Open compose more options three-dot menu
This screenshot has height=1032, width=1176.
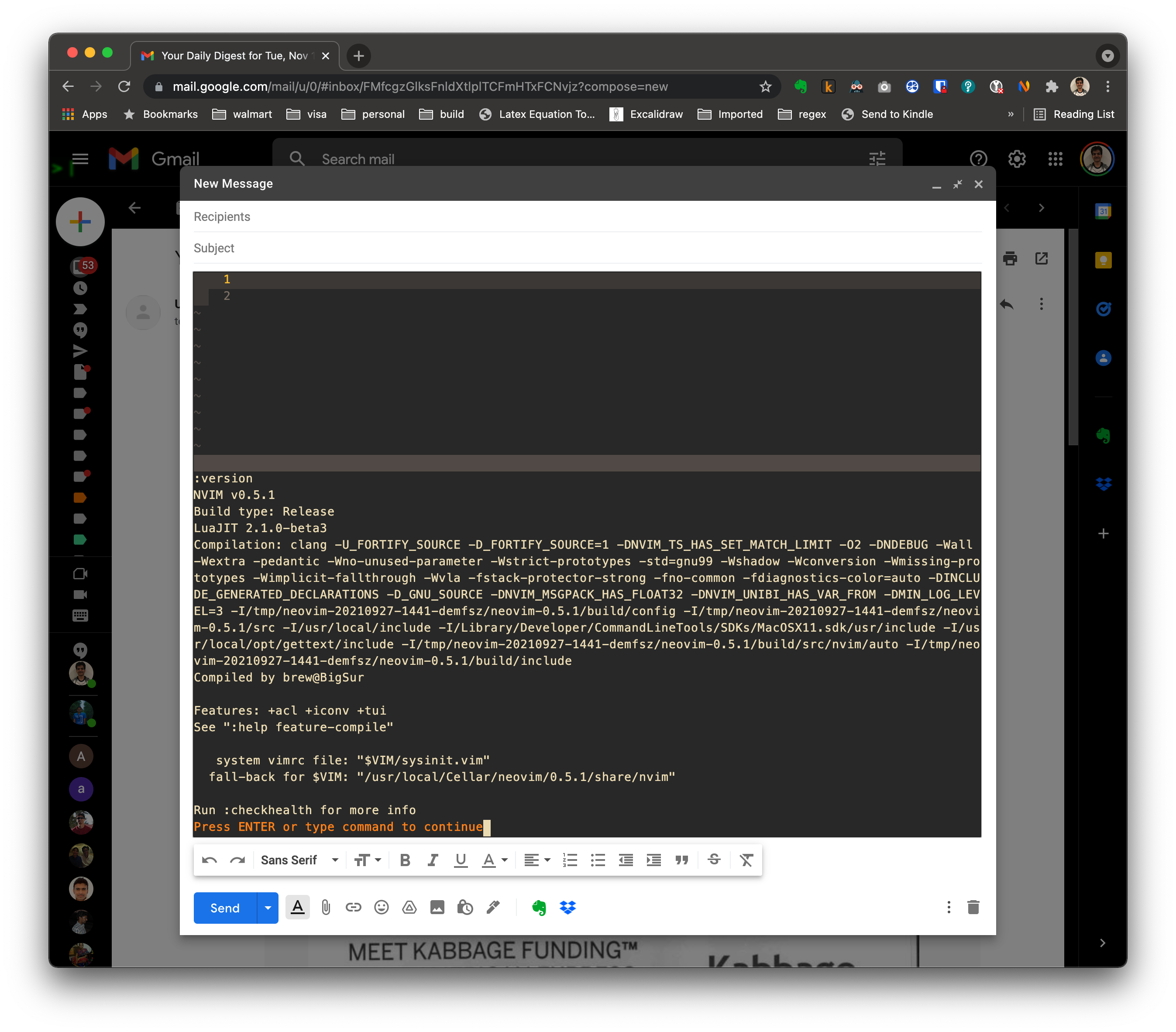point(949,907)
